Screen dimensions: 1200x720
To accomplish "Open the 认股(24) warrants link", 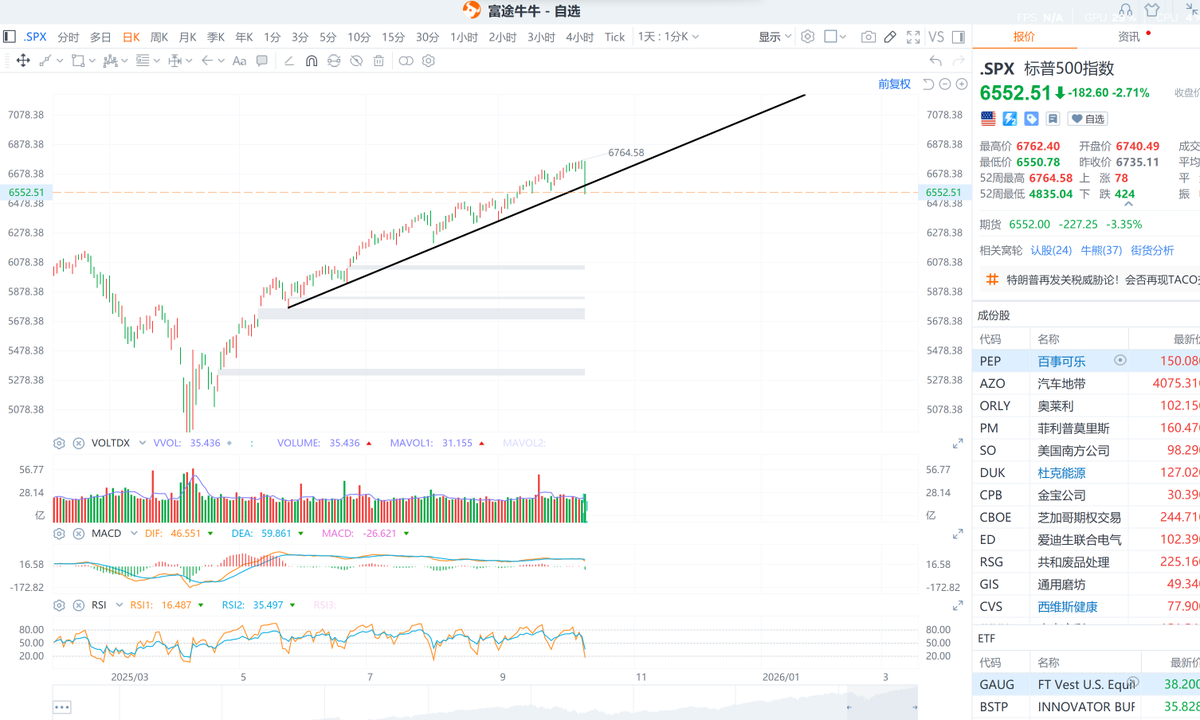I will [1051, 251].
